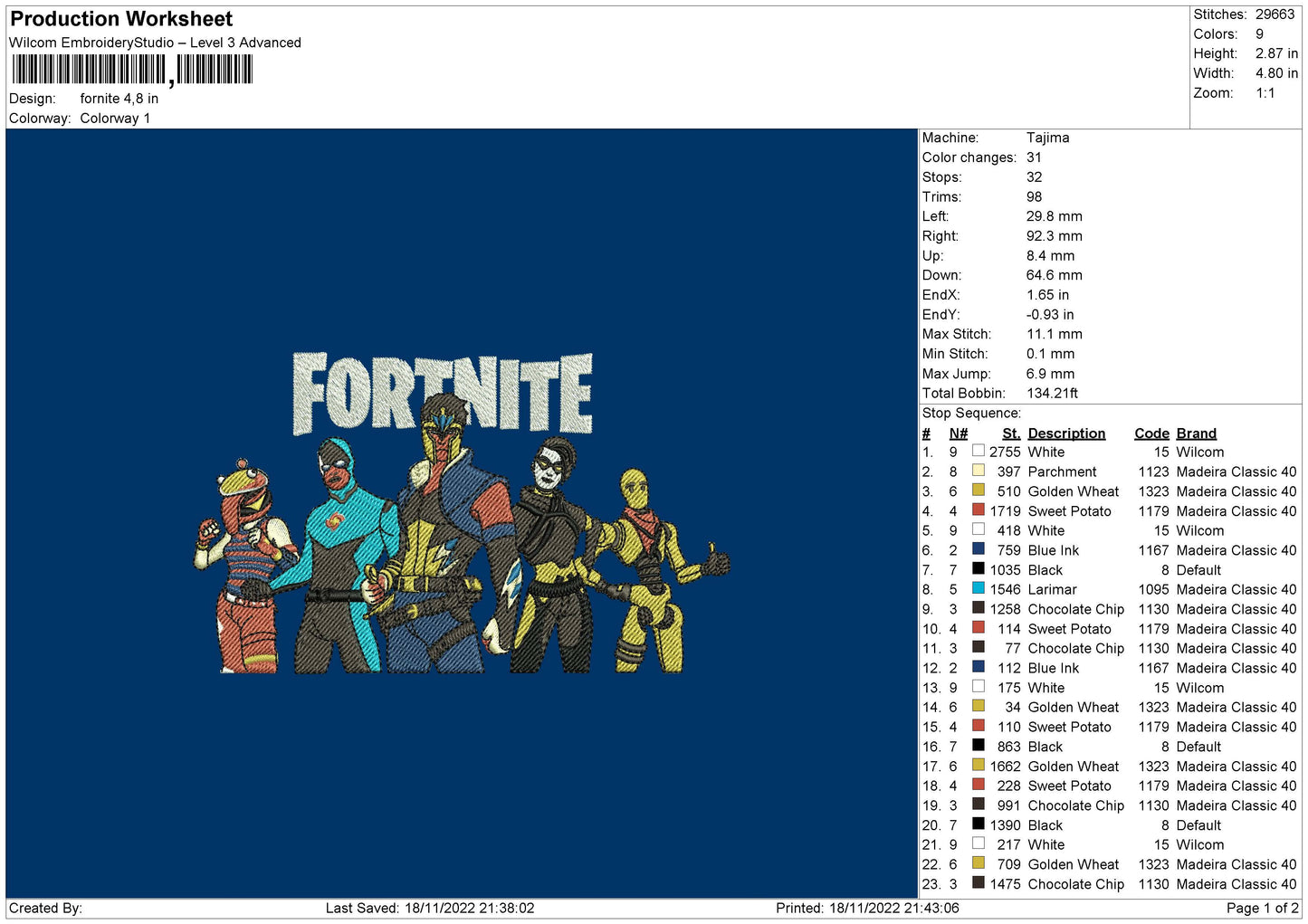Viewport: 1308px width, 924px height.
Task: Click the Black swatch in row 20
Action: [x=978, y=824]
